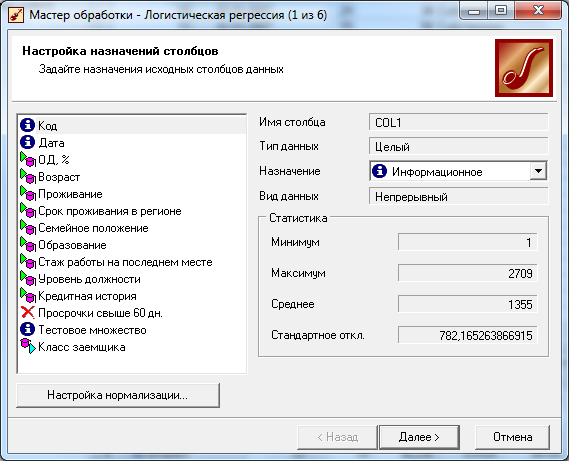Click the Тип данных field showing Целый

click(x=459, y=147)
